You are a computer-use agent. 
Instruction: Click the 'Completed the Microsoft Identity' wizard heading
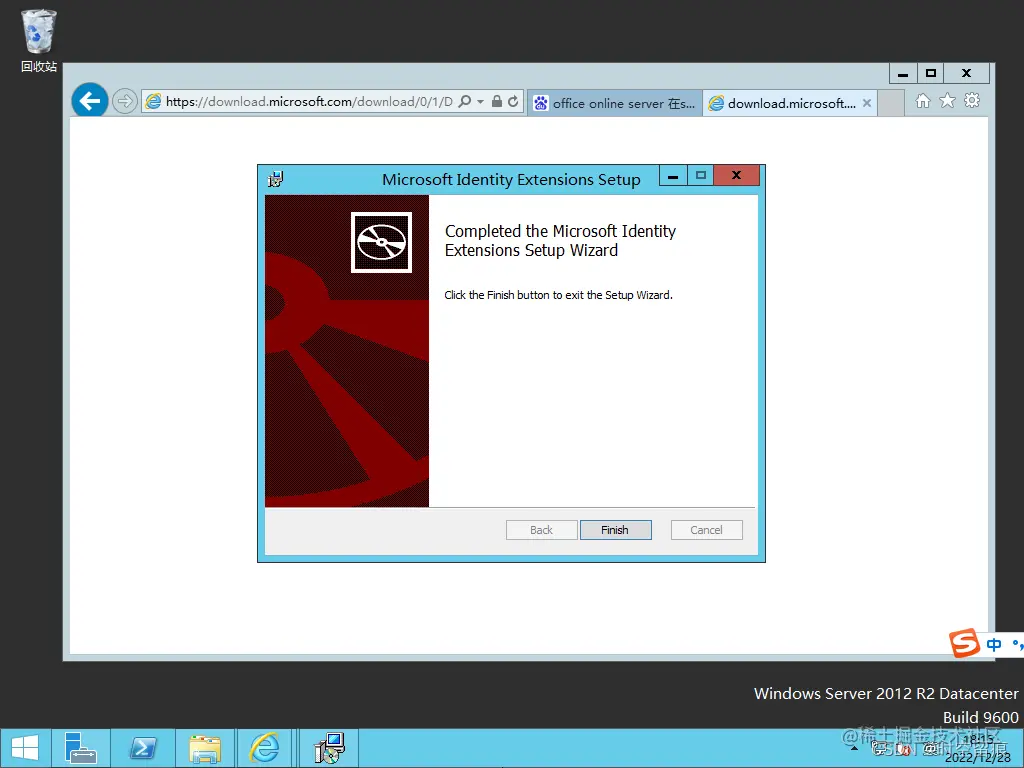(560, 240)
